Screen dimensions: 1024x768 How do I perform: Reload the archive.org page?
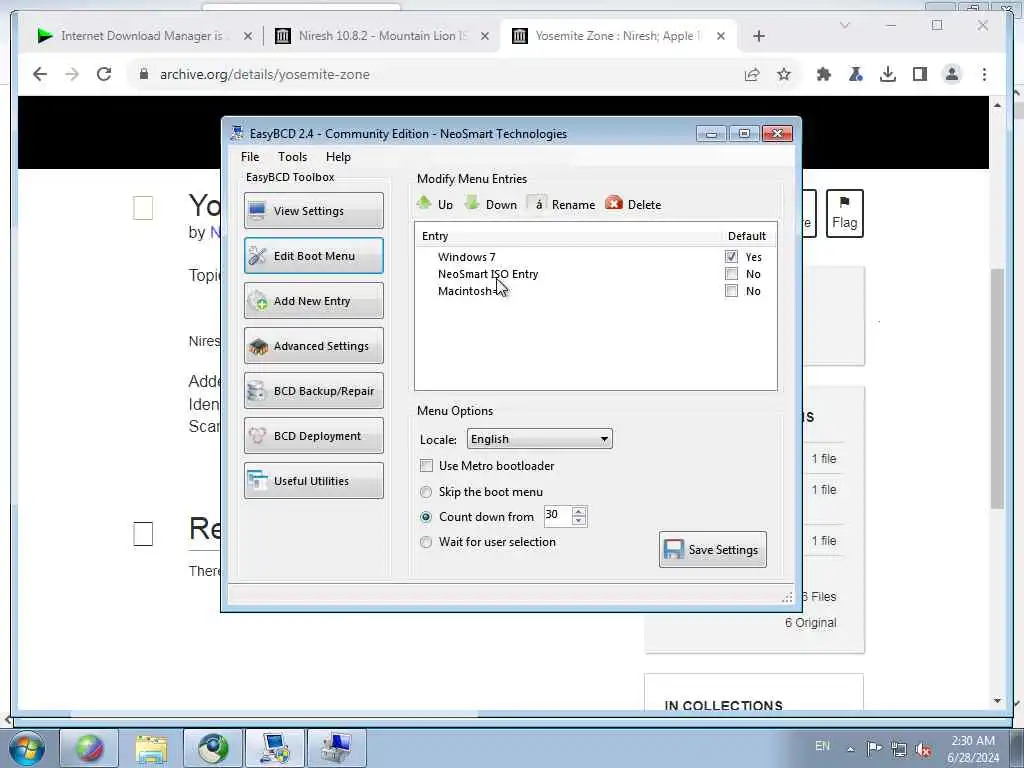(104, 74)
